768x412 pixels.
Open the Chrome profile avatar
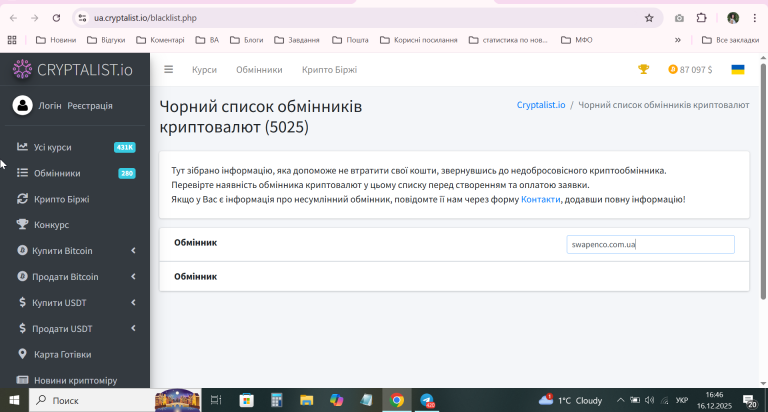[x=733, y=18]
